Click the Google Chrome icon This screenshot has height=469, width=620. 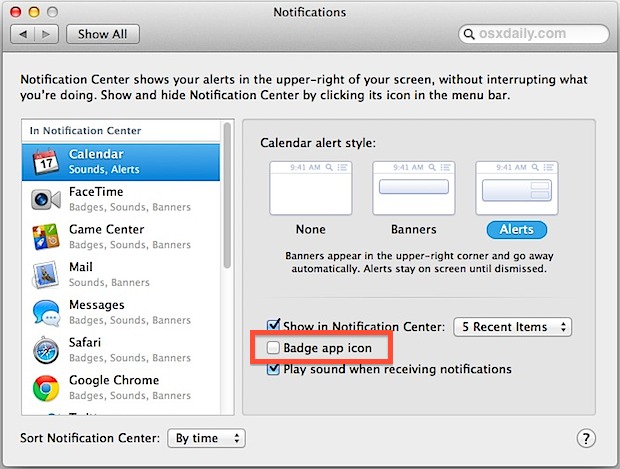point(46,388)
